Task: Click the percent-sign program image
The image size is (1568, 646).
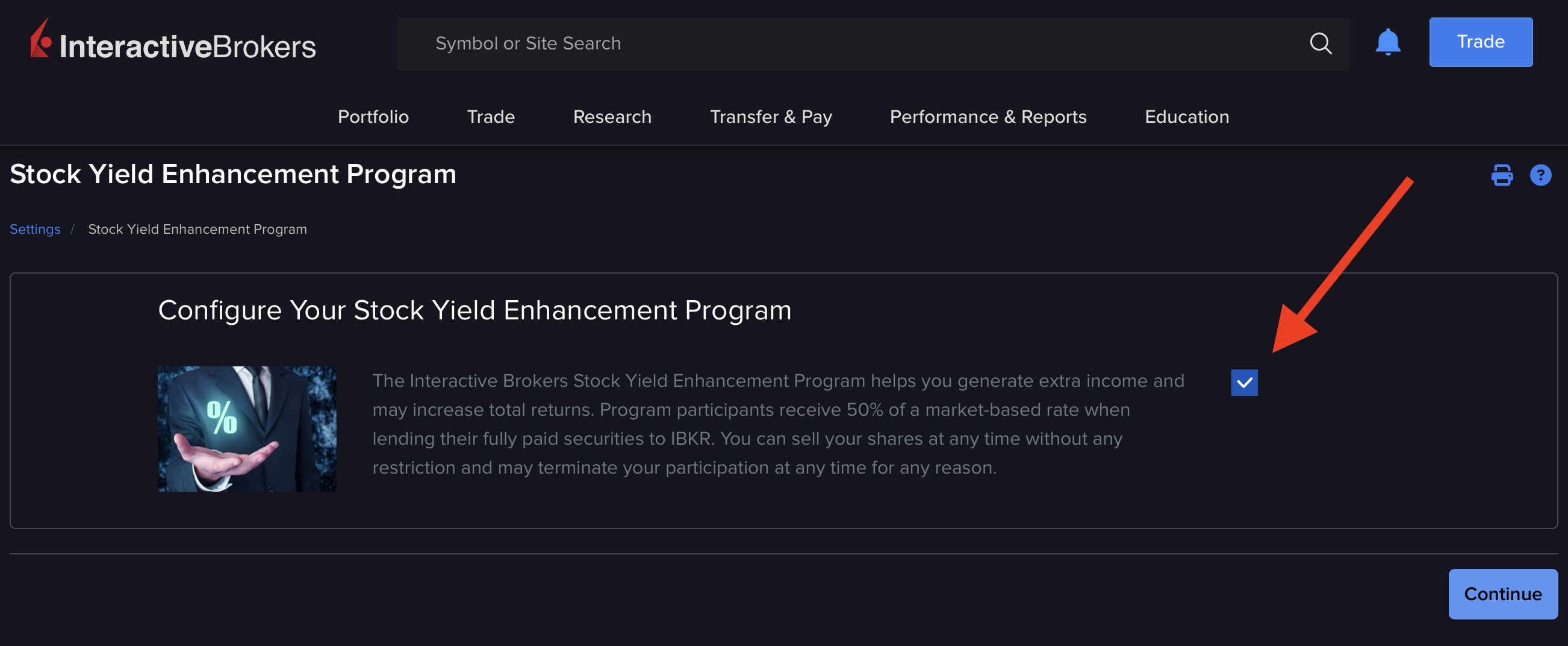Action: click(246, 428)
